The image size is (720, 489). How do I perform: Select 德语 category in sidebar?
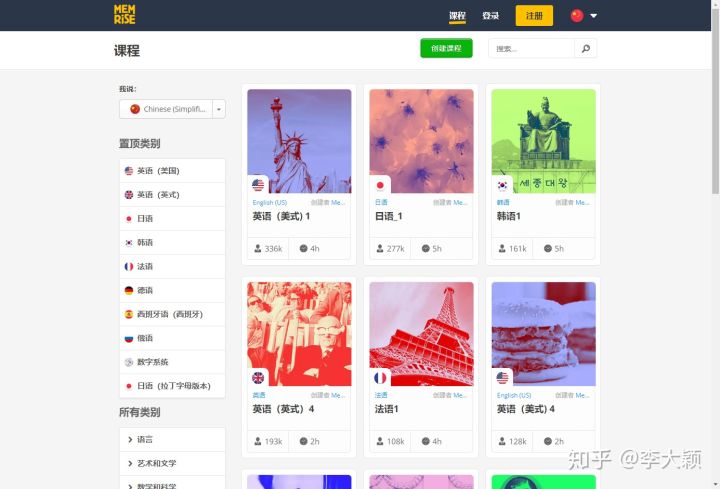pos(172,290)
